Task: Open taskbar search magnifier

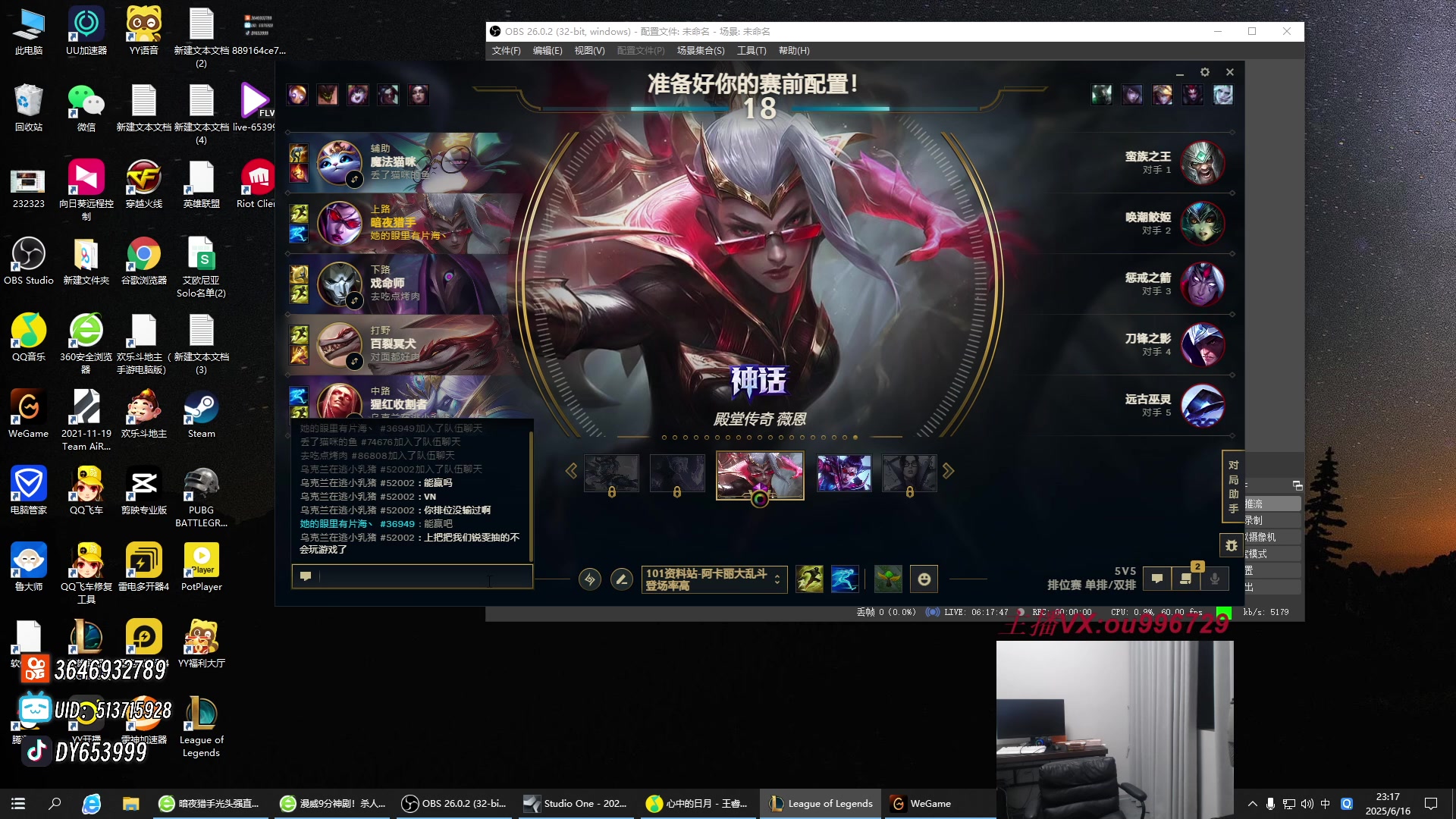Action: pos(55,804)
